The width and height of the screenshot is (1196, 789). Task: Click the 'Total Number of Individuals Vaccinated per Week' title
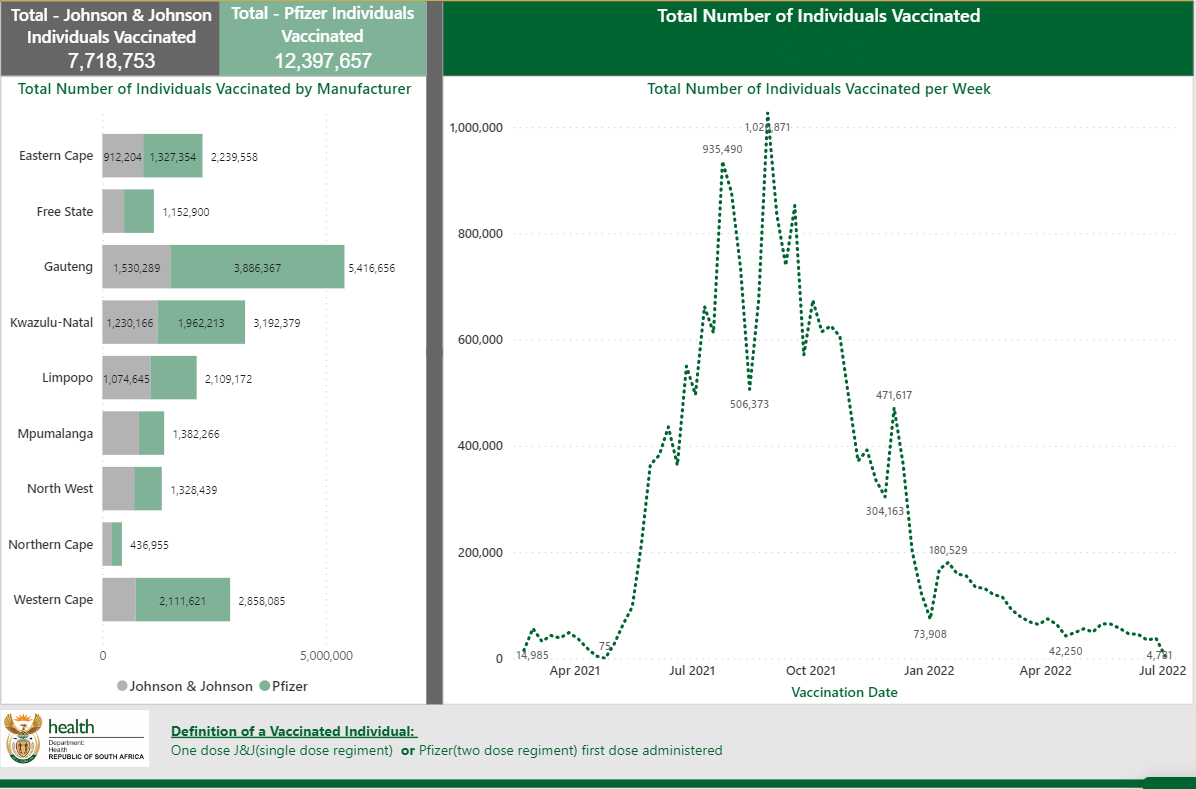[x=818, y=89]
